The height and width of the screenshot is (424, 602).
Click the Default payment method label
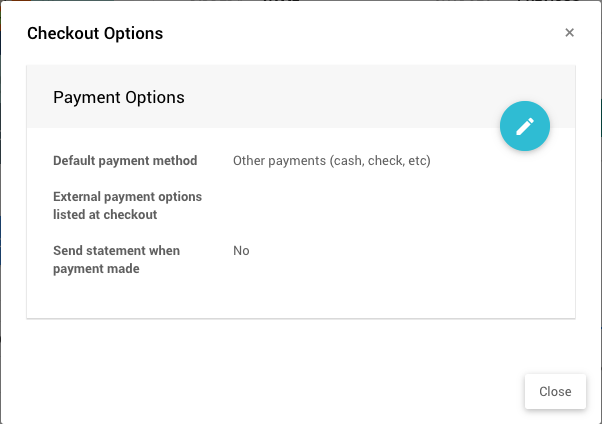click(125, 160)
